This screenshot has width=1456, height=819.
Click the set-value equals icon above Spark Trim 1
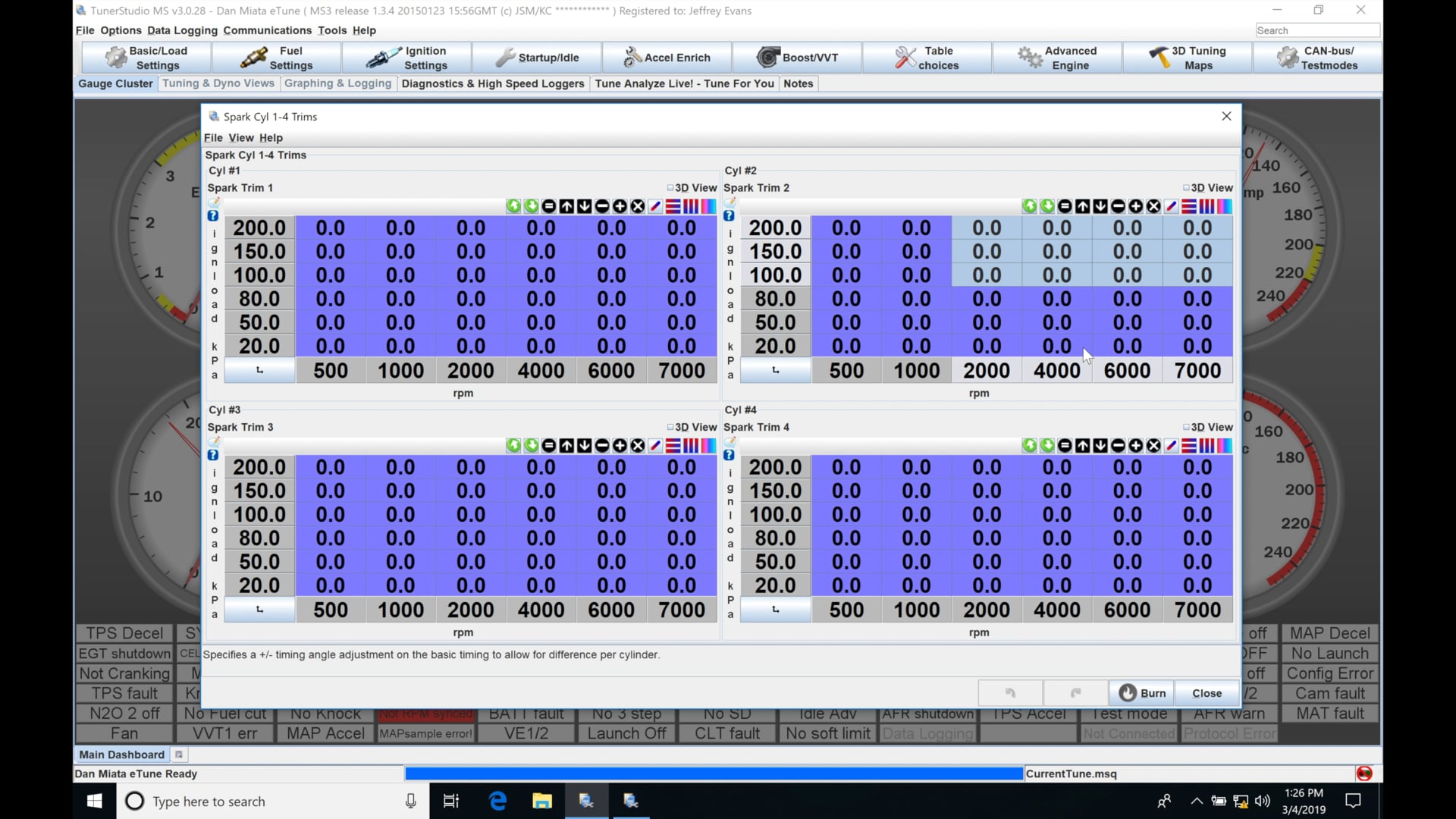click(549, 206)
